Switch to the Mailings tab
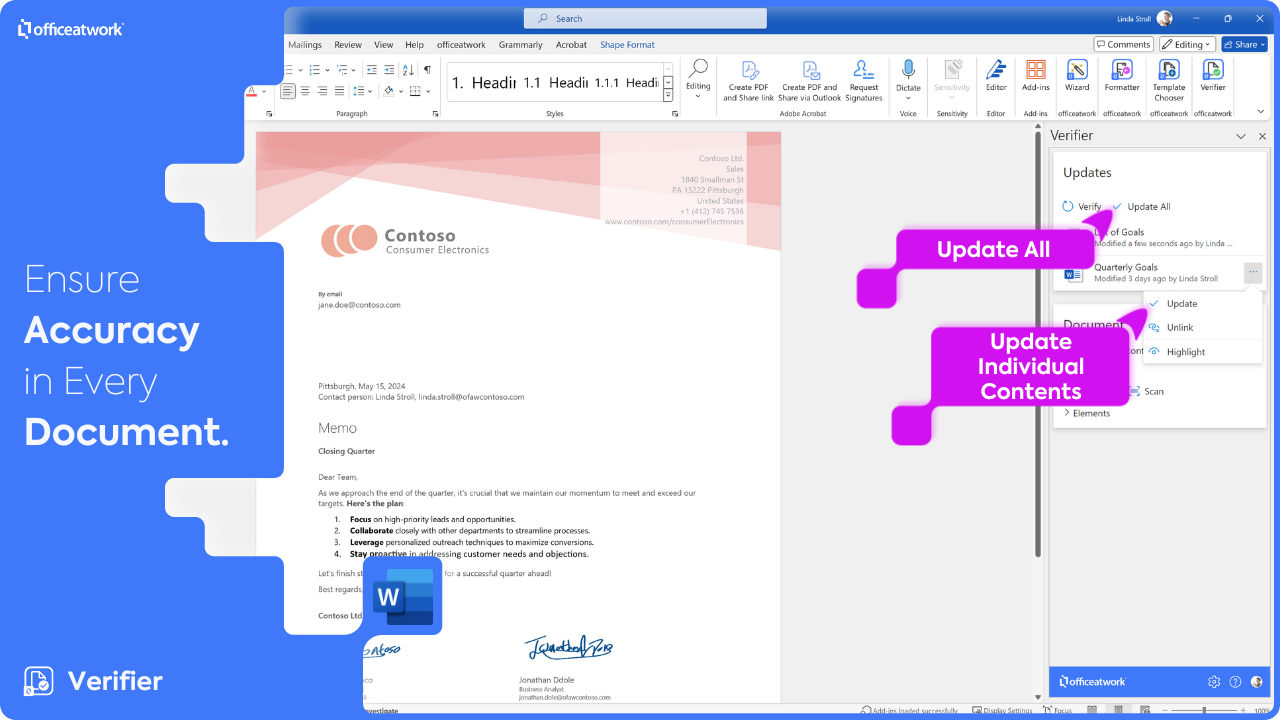 coord(305,45)
